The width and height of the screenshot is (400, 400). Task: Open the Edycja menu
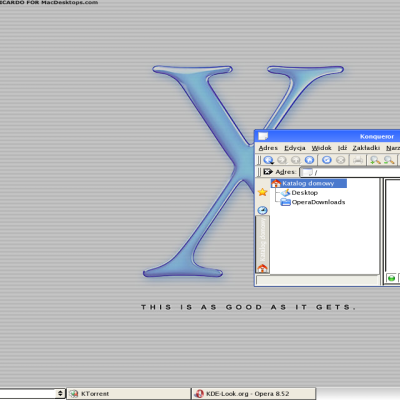295,148
